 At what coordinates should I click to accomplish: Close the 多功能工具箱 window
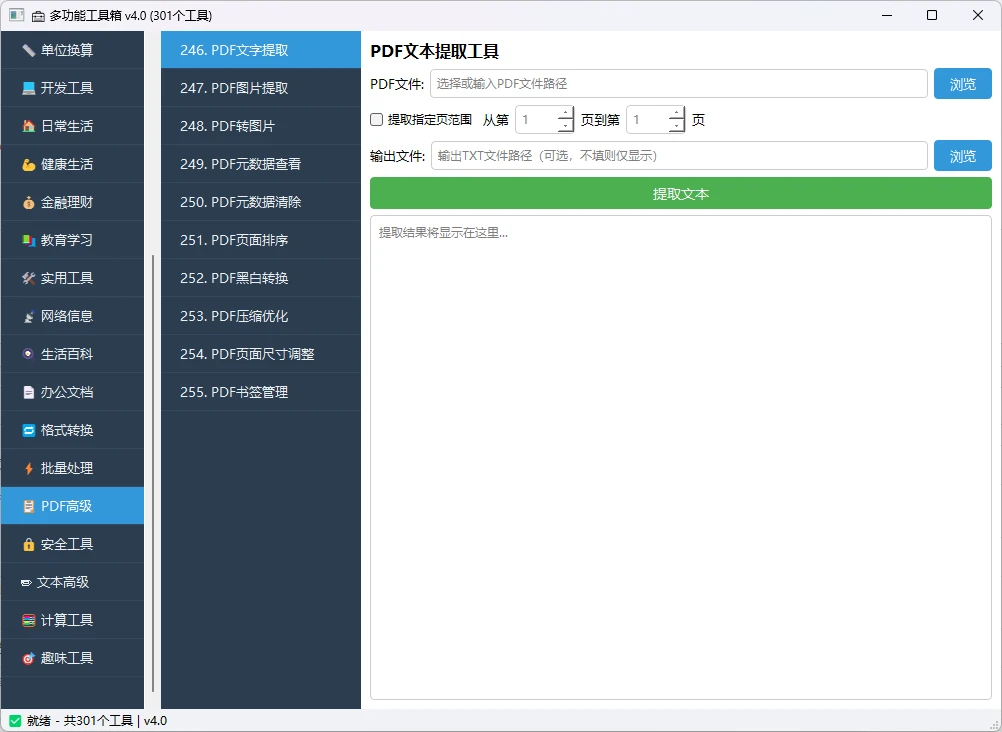pyautogui.click(x=978, y=15)
